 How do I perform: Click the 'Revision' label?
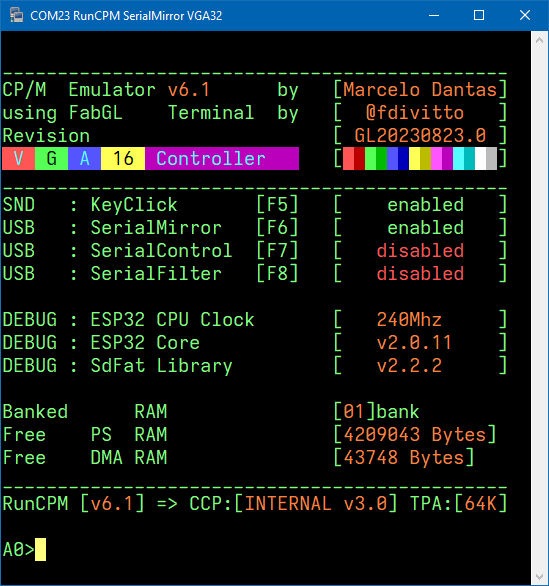[46, 135]
